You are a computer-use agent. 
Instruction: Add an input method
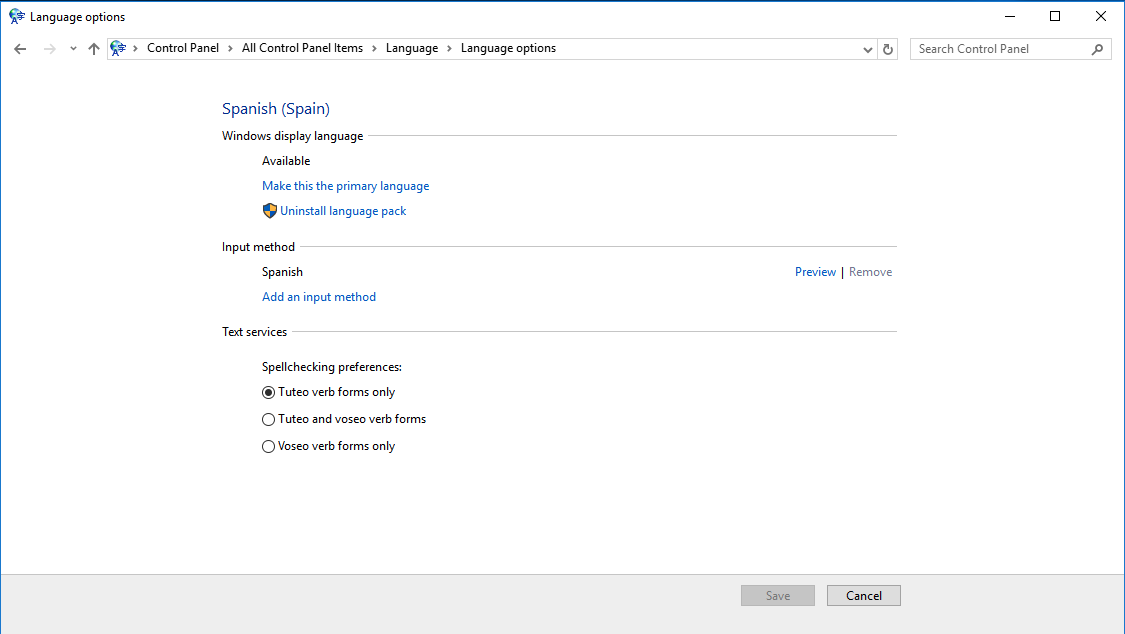point(319,297)
